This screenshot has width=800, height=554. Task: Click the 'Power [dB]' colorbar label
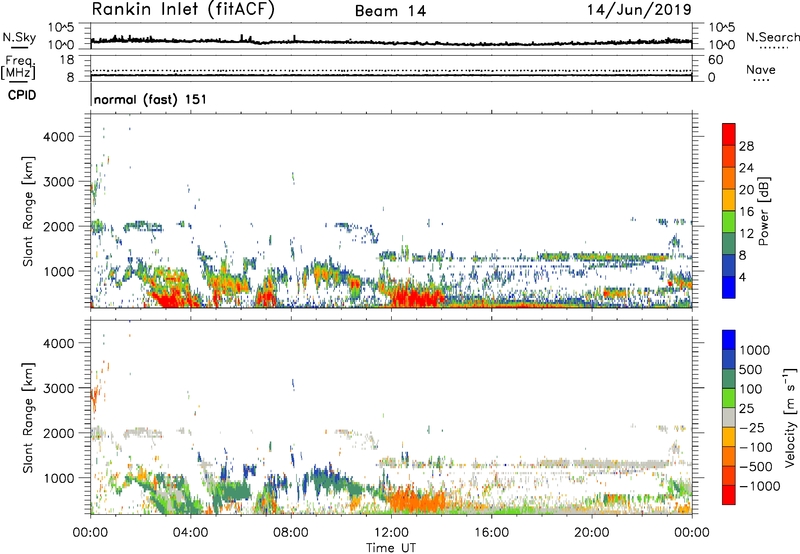point(763,211)
